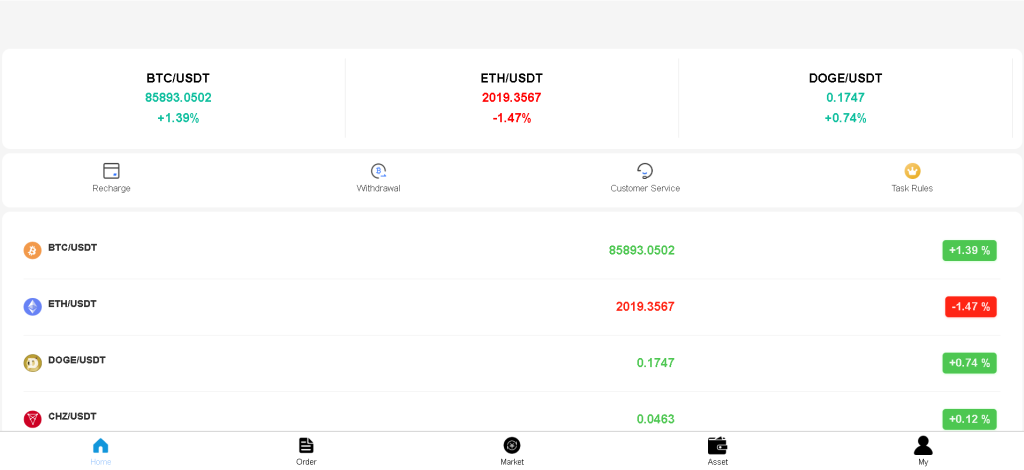This screenshot has width=1024, height=470.
Task: Click the red CHZ coin icon
Action: tap(33, 419)
